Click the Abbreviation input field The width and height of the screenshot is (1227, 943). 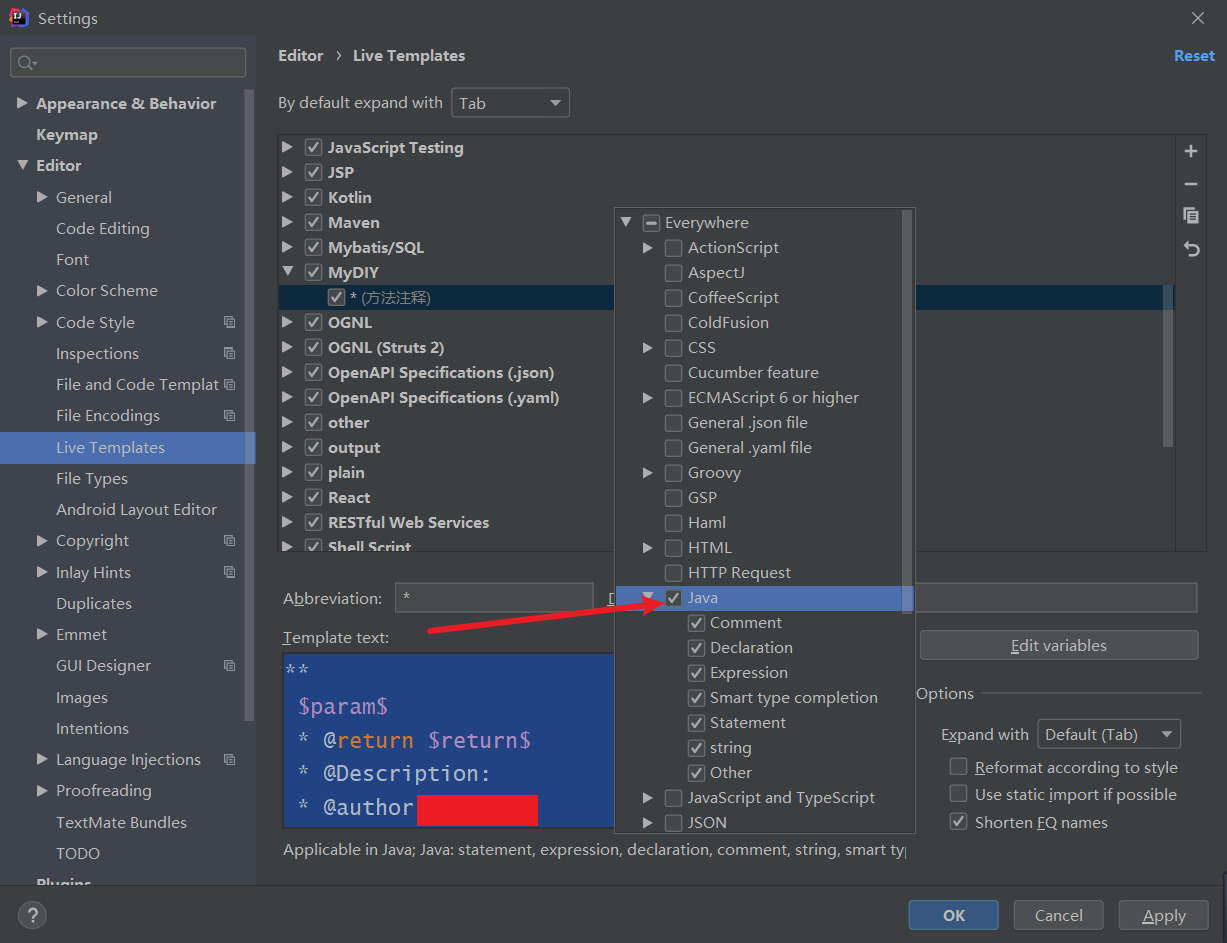pyautogui.click(x=494, y=598)
